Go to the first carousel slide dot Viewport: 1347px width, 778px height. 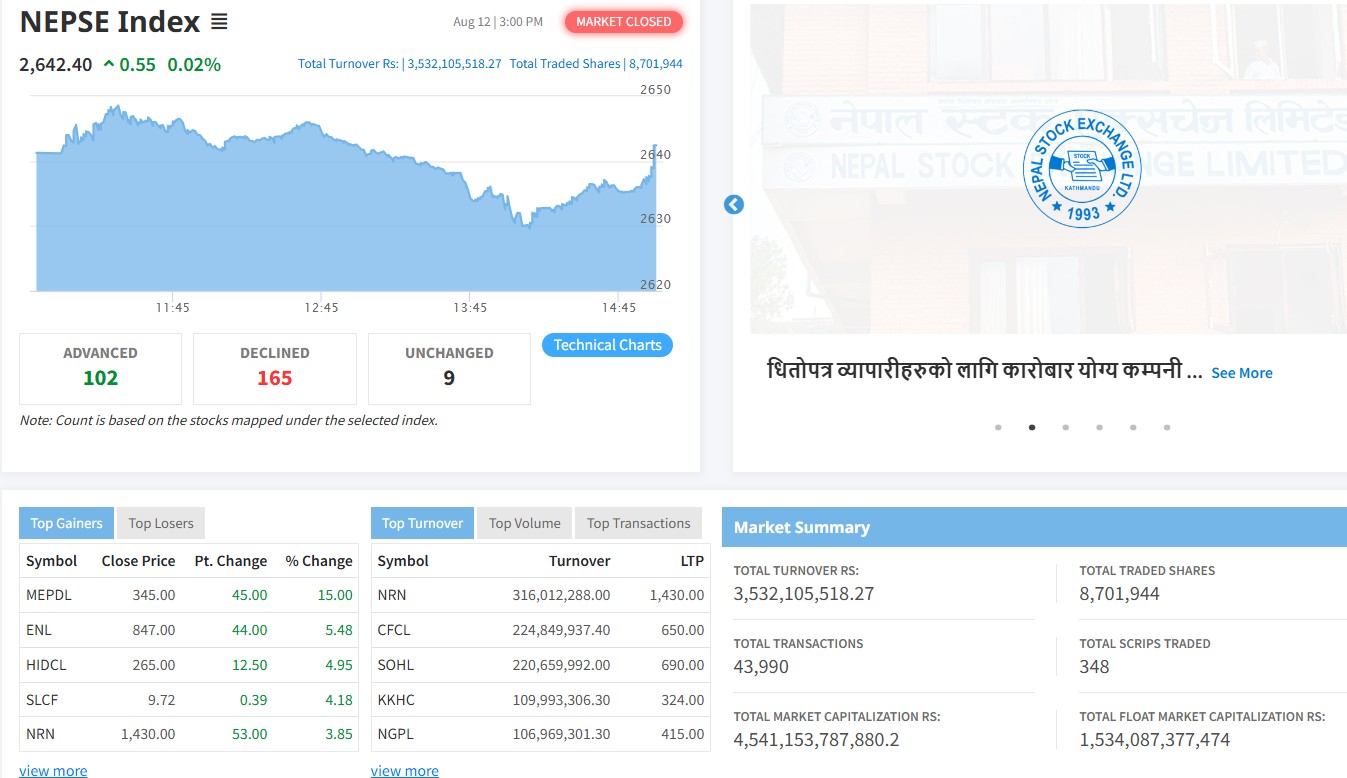[998, 427]
